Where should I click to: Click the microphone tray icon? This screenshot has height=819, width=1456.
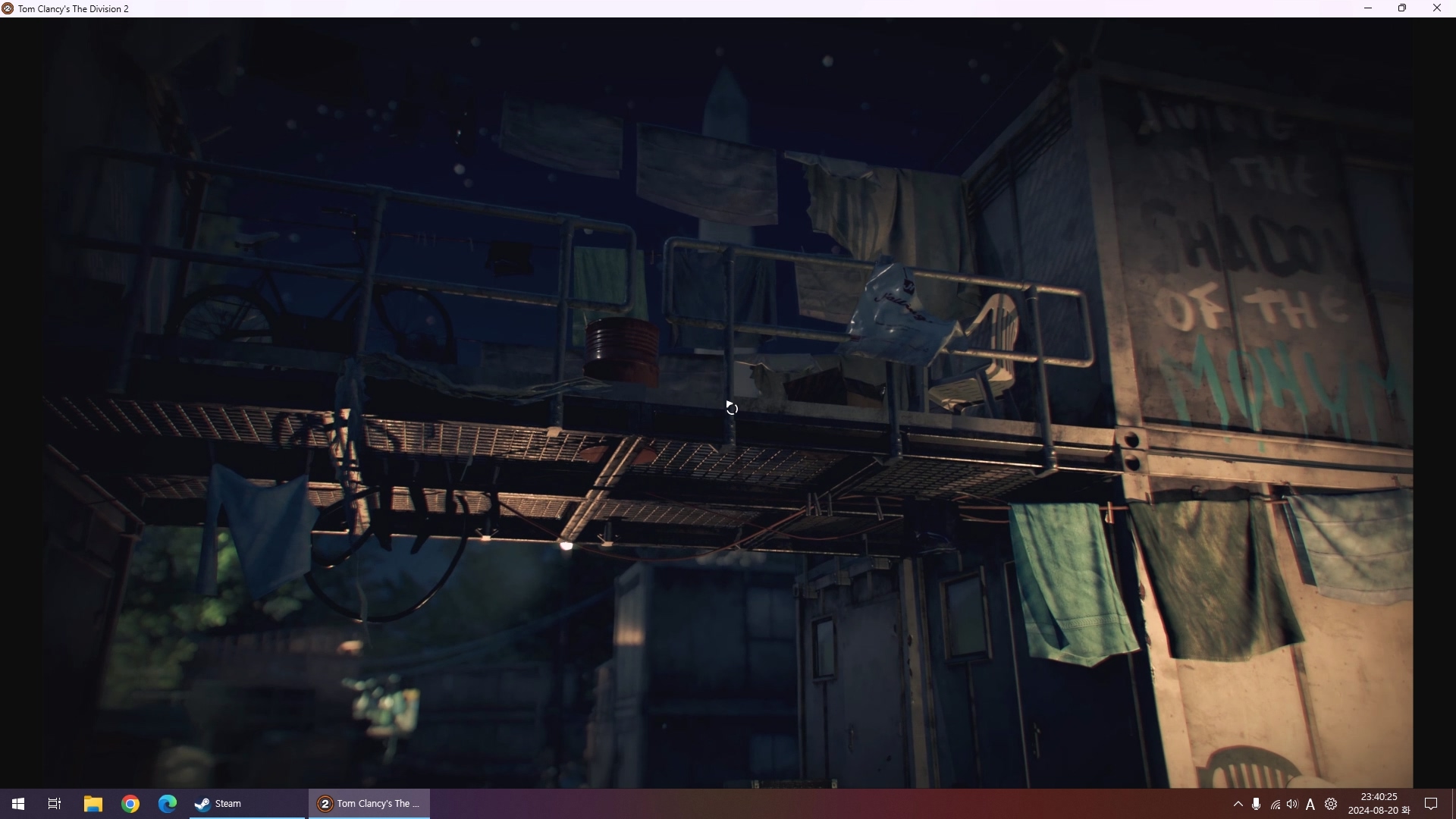pos(1257,804)
